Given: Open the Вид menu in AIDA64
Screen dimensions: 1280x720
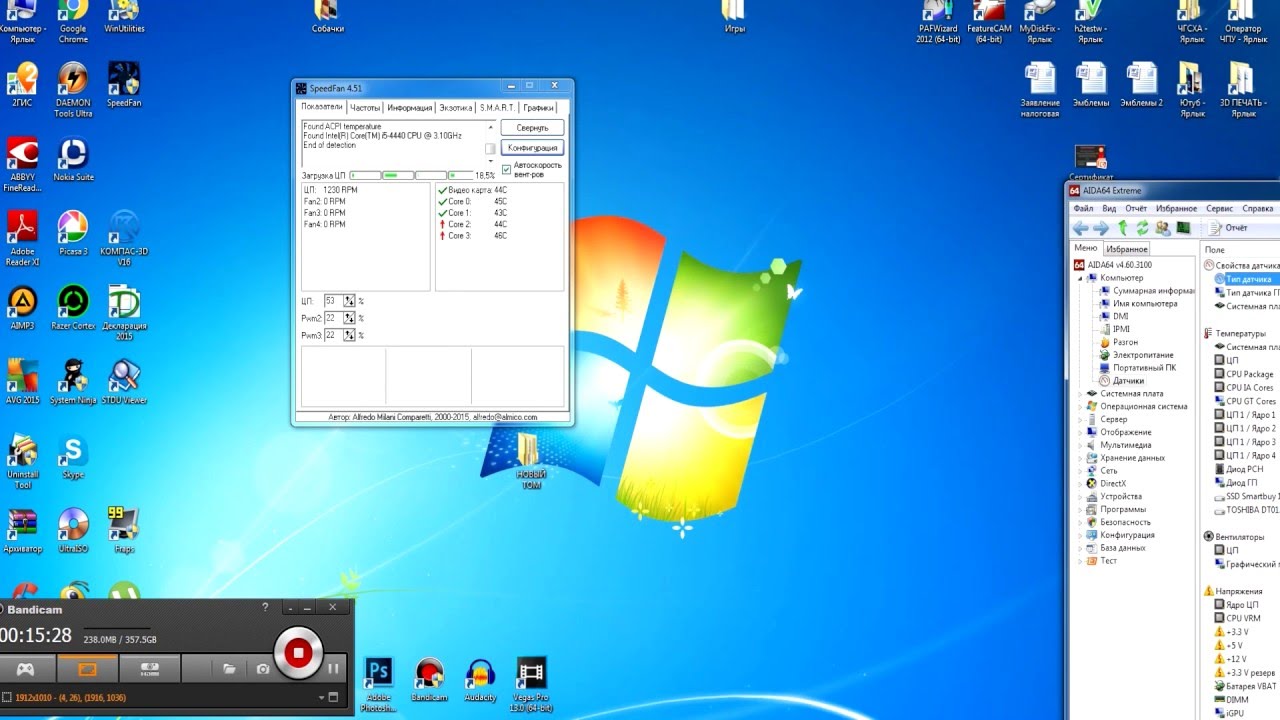Looking at the screenshot, I should click(1109, 209).
